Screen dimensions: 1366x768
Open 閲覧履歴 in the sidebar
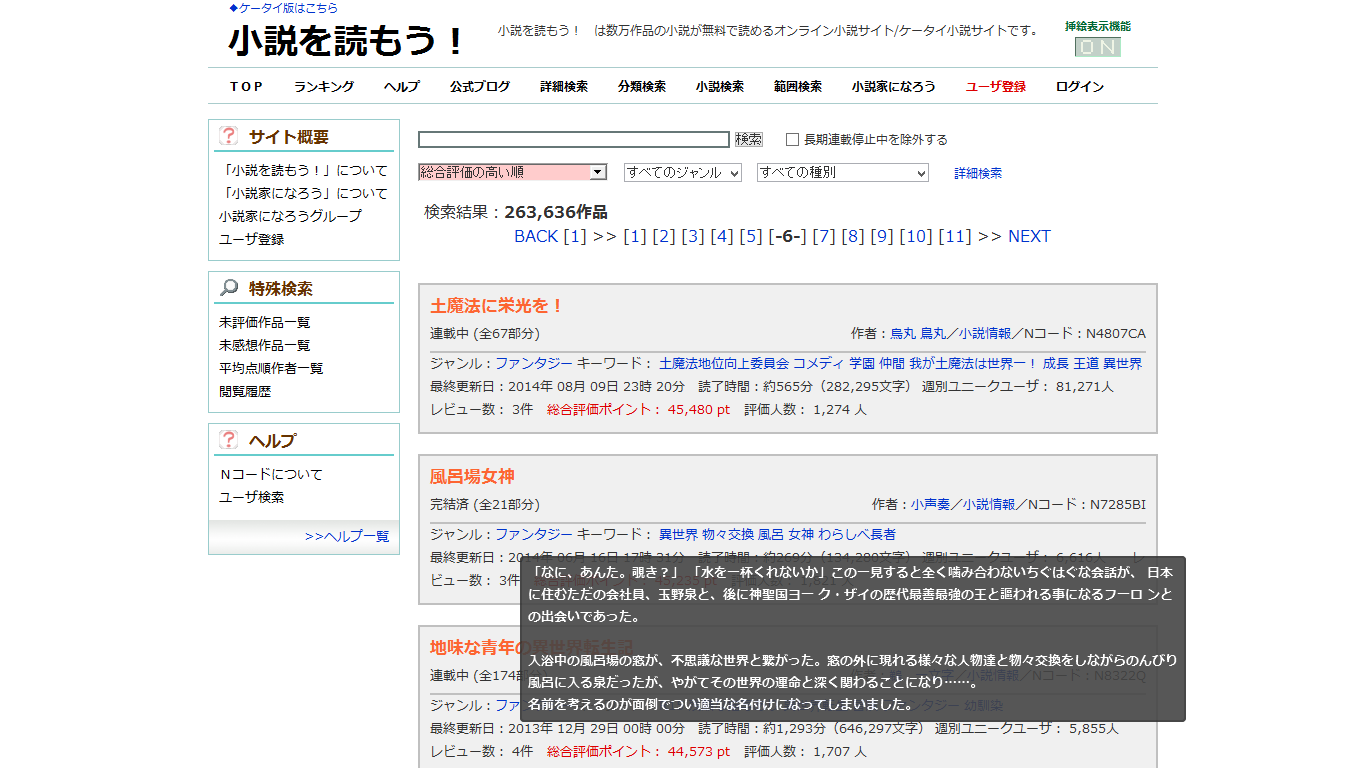(245, 391)
